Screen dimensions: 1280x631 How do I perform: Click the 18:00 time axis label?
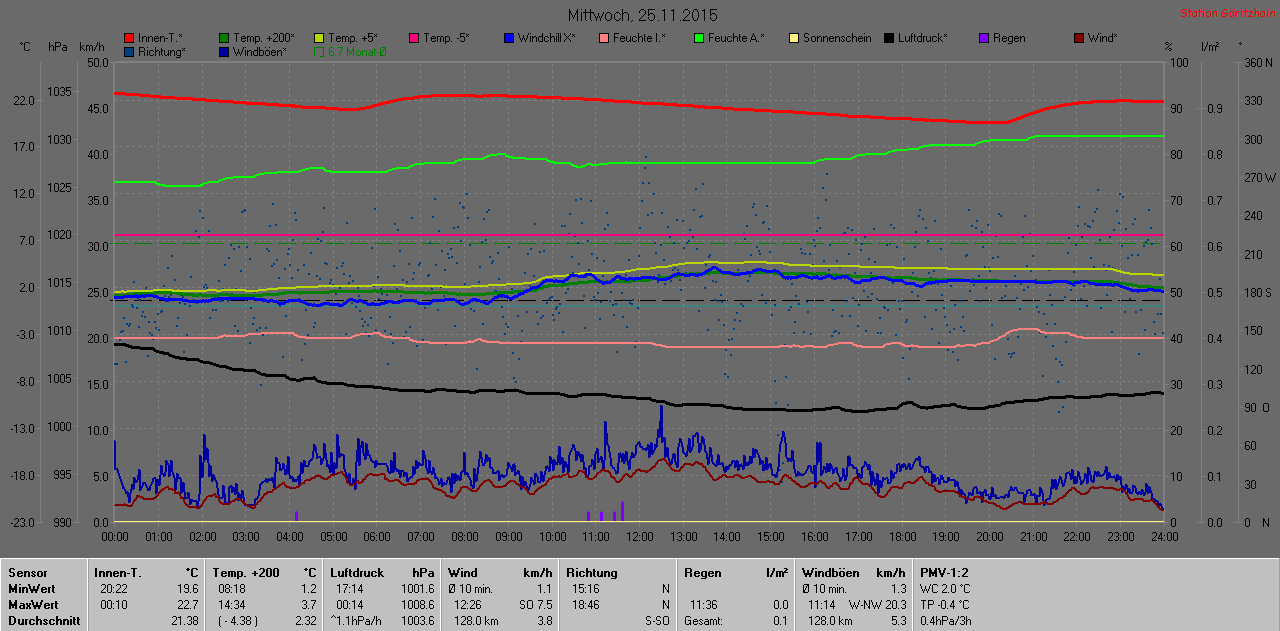tap(902, 537)
